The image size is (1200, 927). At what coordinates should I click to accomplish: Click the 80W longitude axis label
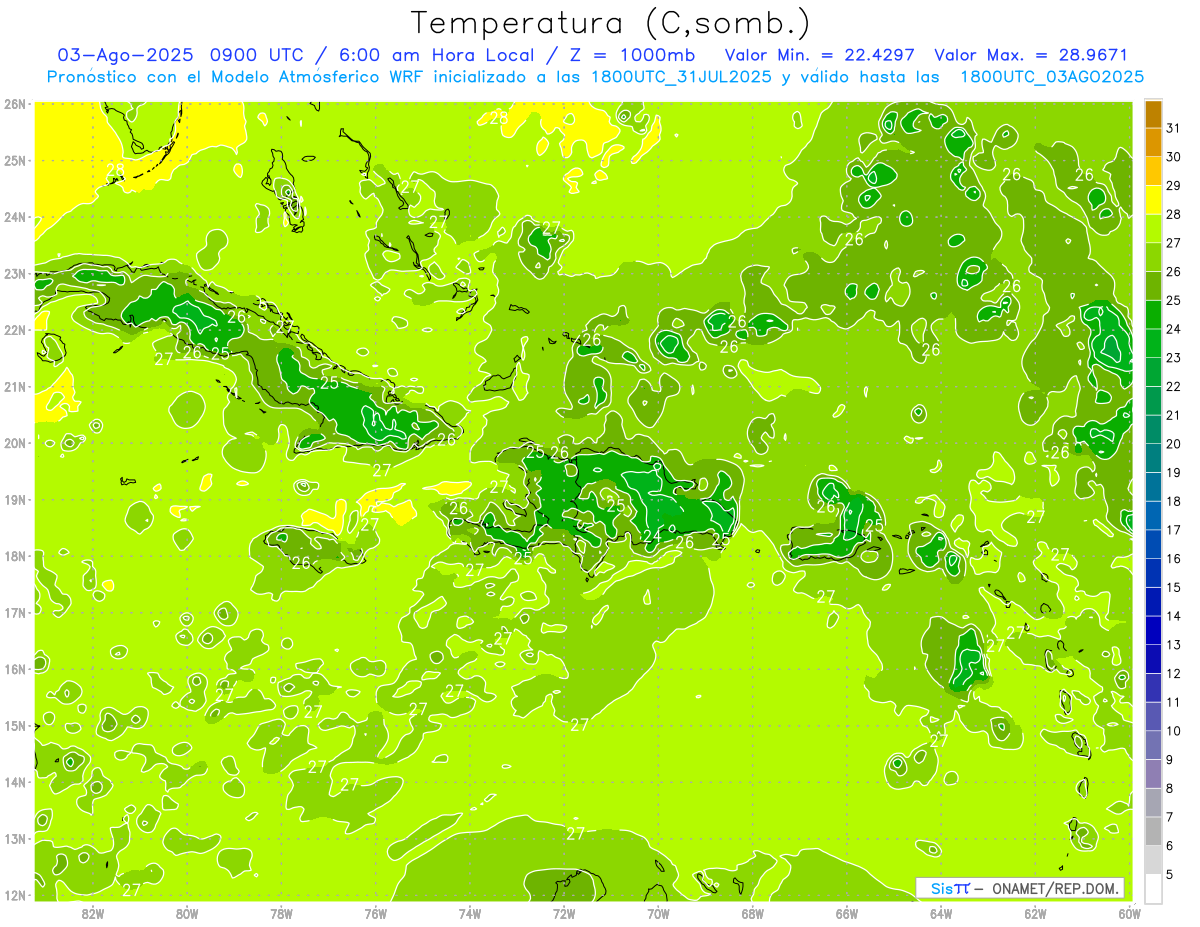coord(187,913)
